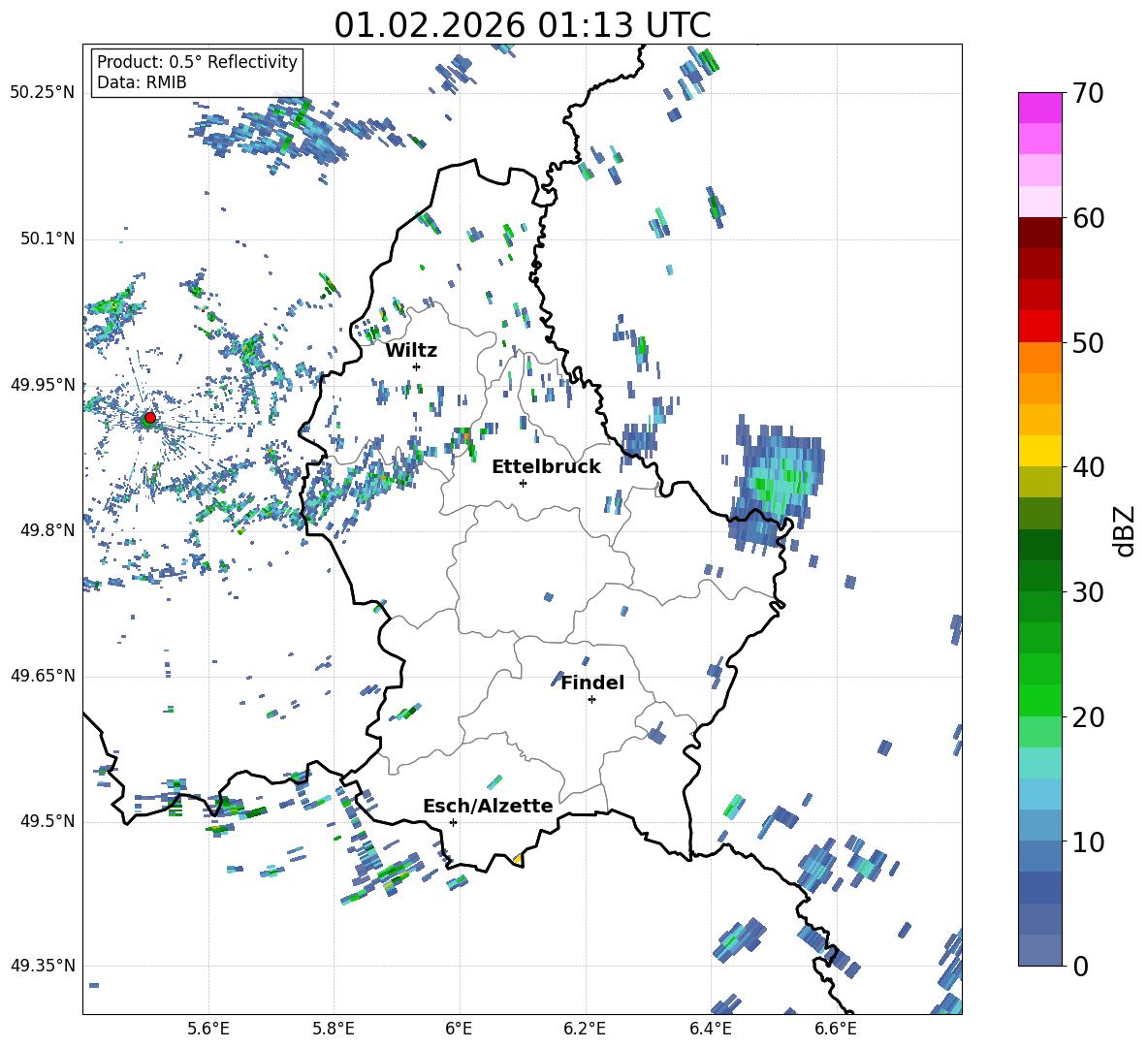Pick the yellow colorbar swatch just above 40
Viewport: 1148px width, 1048px height.
[1040, 451]
